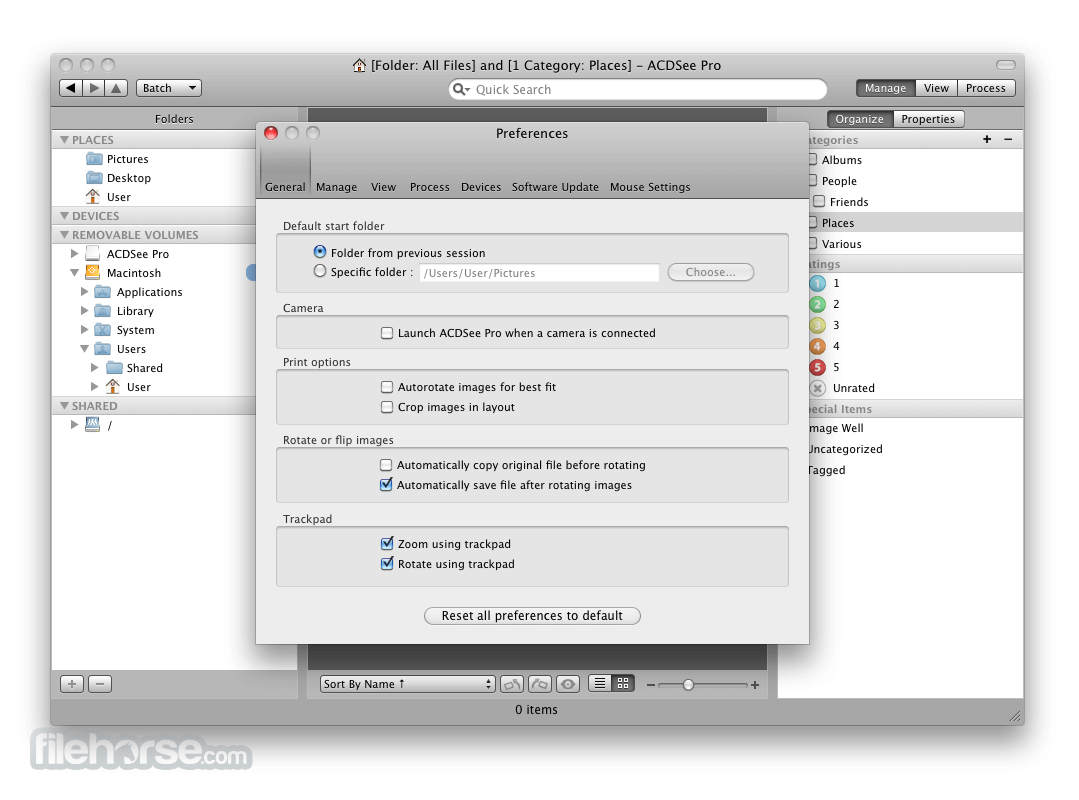Select the Uncategorized special item
This screenshot has height=800, width=1079.
pyautogui.click(x=845, y=449)
